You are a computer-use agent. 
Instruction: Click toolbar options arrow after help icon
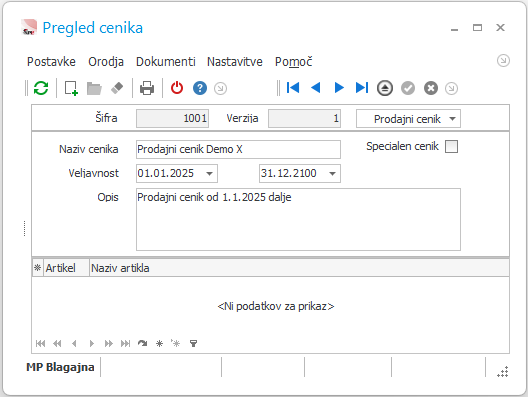pos(220,89)
